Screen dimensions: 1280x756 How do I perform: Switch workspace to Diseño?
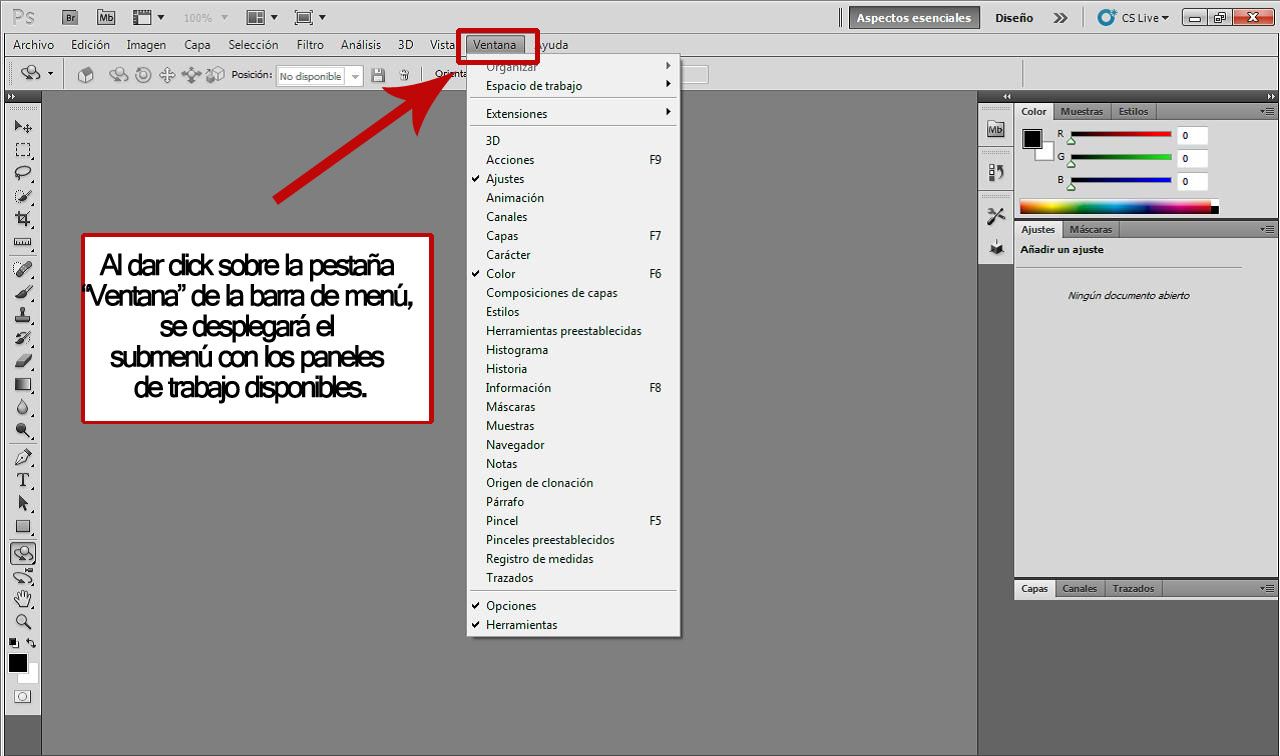[x=1013, y=17]
